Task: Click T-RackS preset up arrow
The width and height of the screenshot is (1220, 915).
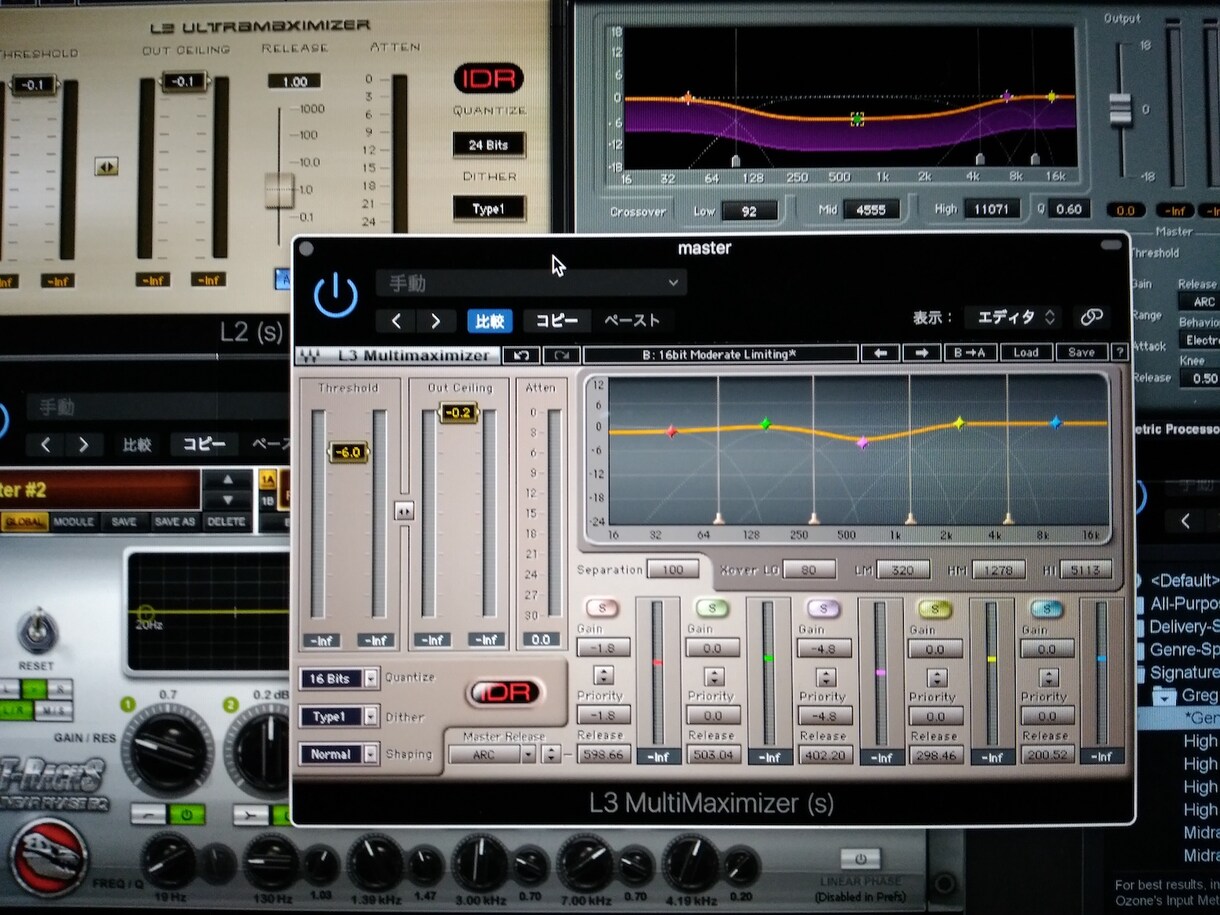Action: [x=228, y=480]
